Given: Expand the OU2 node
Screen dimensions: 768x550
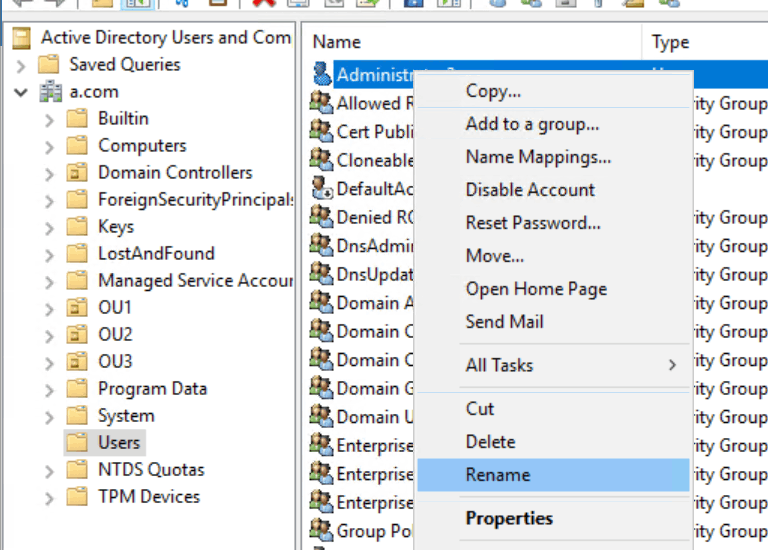Looking at the screenshot, I should click(x=49, y=335).
